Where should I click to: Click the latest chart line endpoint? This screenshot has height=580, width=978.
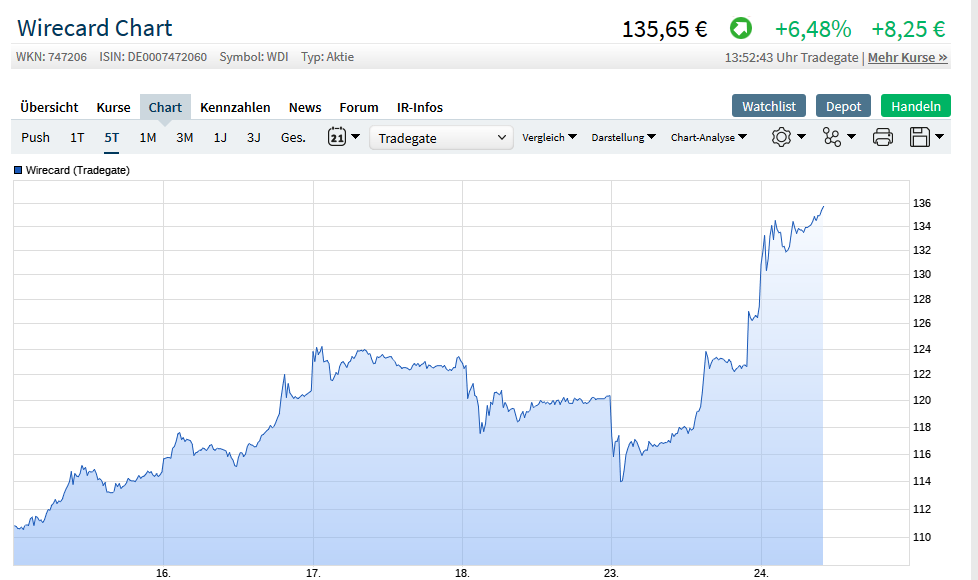click(823, 206)
